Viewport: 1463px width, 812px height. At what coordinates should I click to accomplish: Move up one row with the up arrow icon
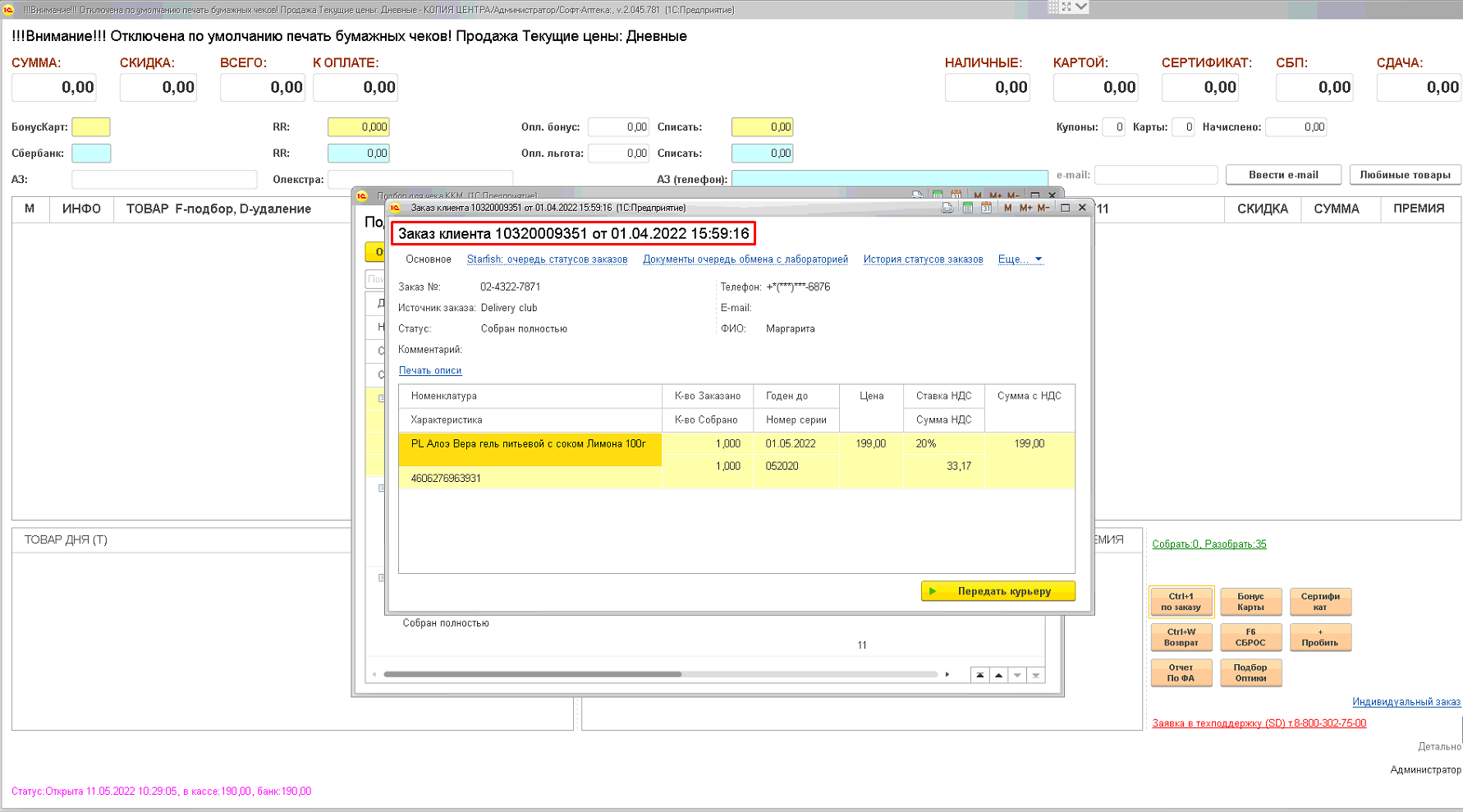(x=998, y=675)
